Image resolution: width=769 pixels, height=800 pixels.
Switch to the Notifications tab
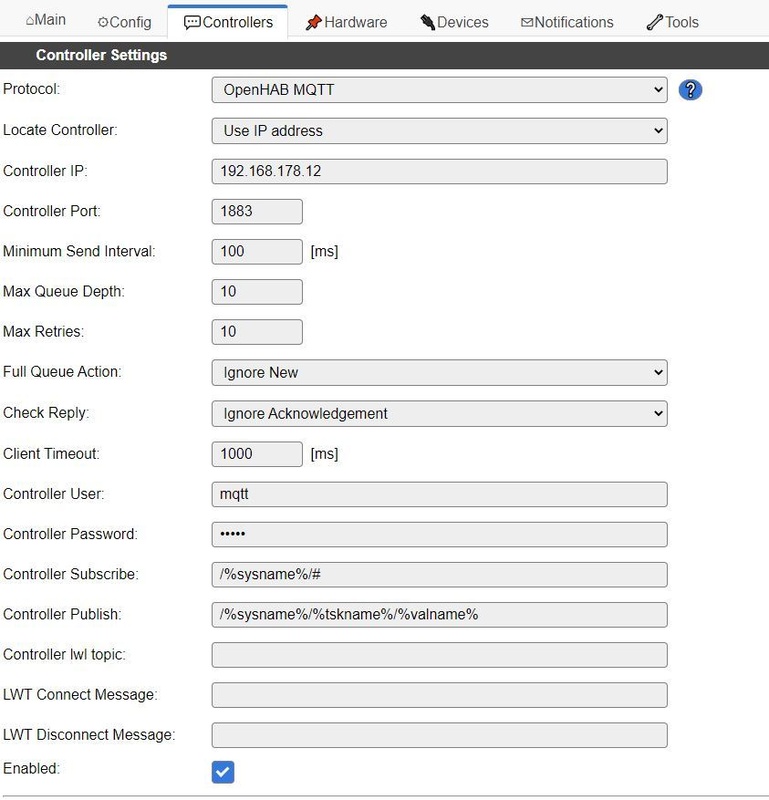(x=567, y=22)
